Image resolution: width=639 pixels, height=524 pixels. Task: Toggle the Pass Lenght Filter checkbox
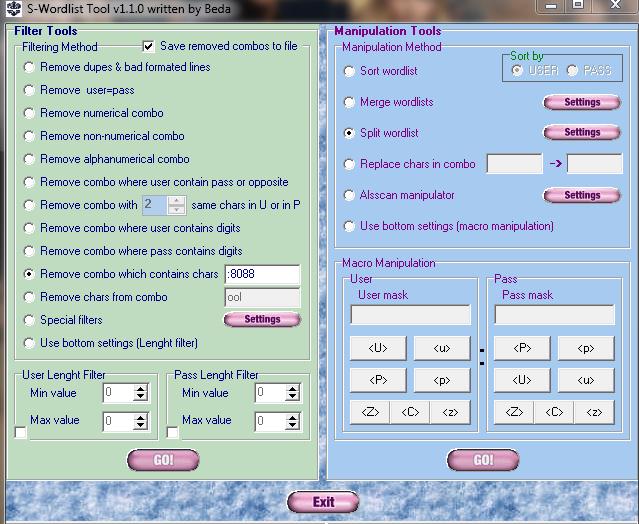click(172, 432)
